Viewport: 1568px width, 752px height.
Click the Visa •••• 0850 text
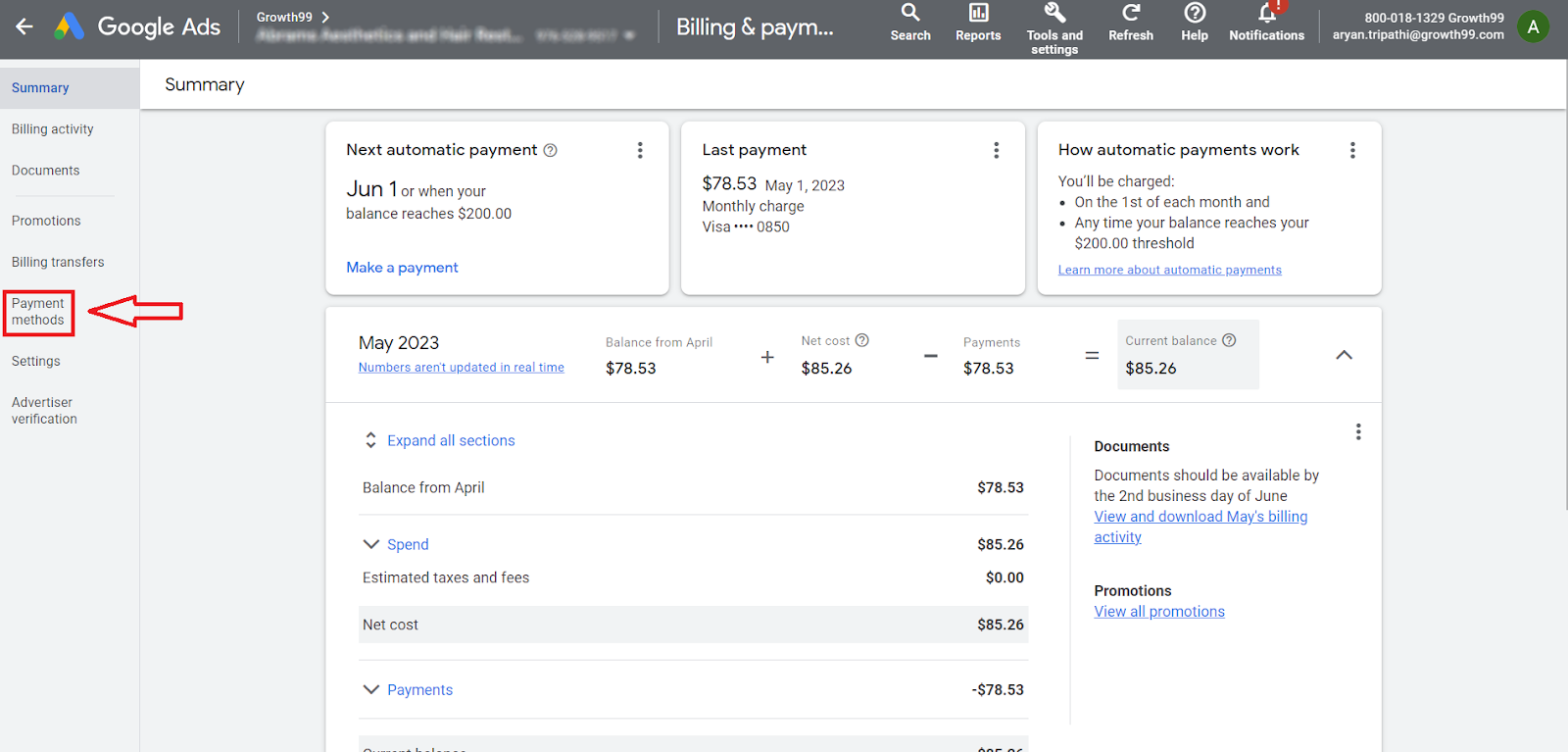[x=746, y=226]
